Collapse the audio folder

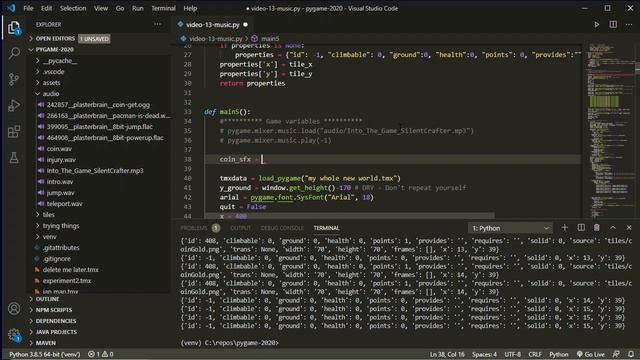coord(51,93)
